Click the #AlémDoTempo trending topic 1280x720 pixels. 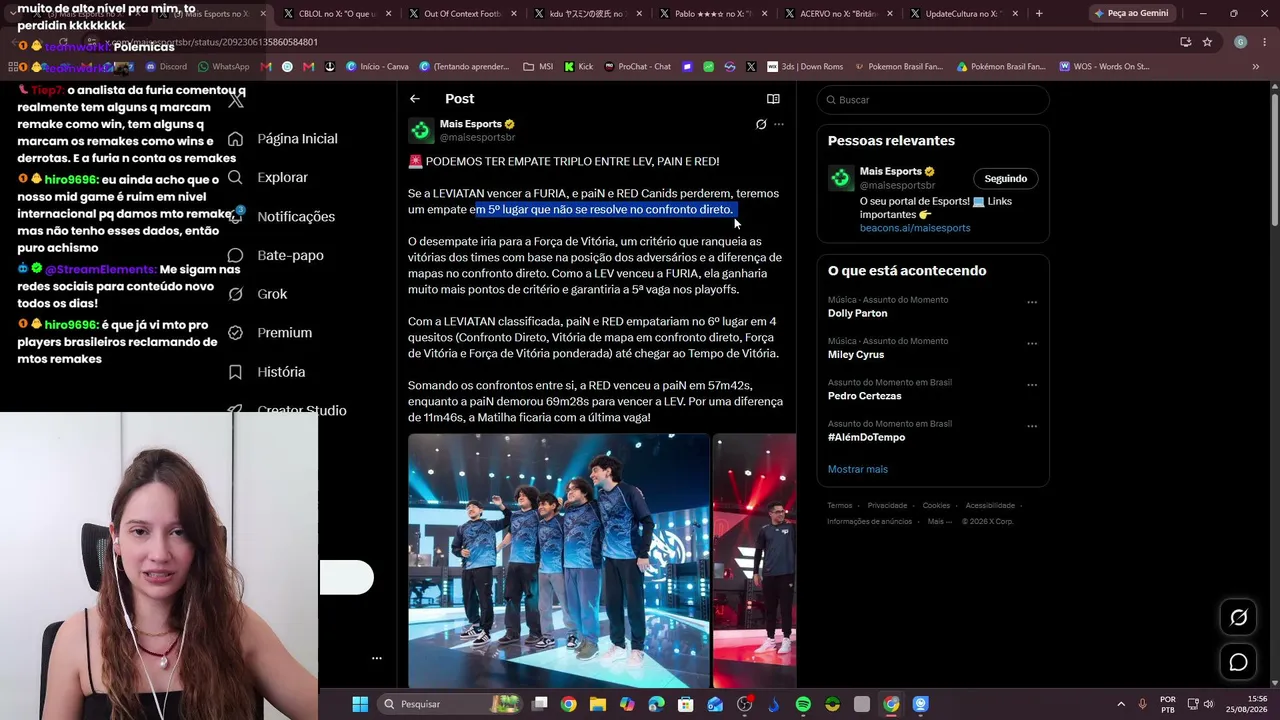867,437
